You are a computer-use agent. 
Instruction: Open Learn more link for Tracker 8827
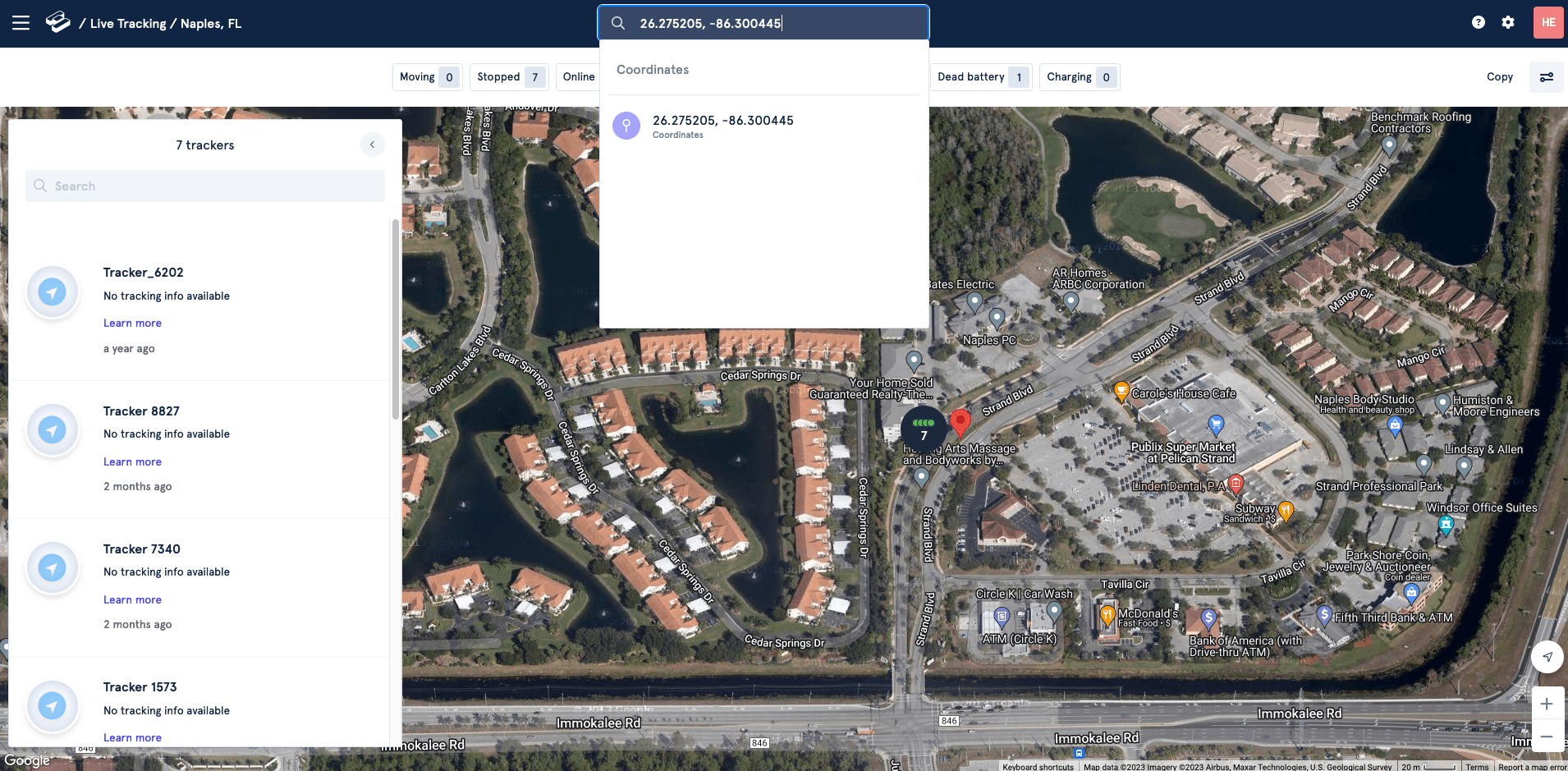132,462
